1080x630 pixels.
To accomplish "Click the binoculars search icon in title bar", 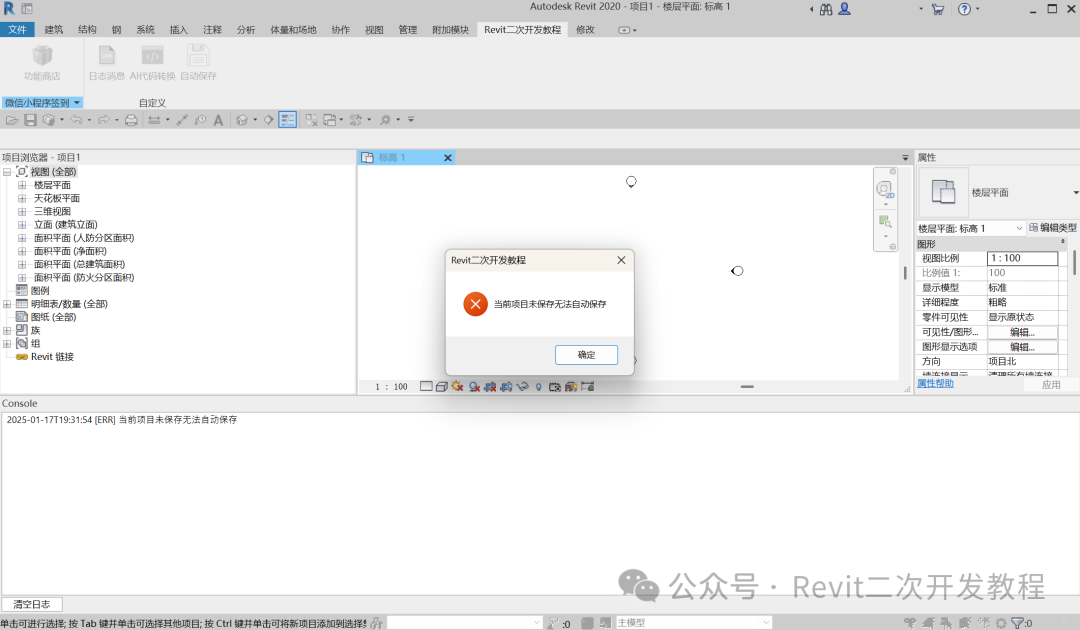I will [826, 10].
